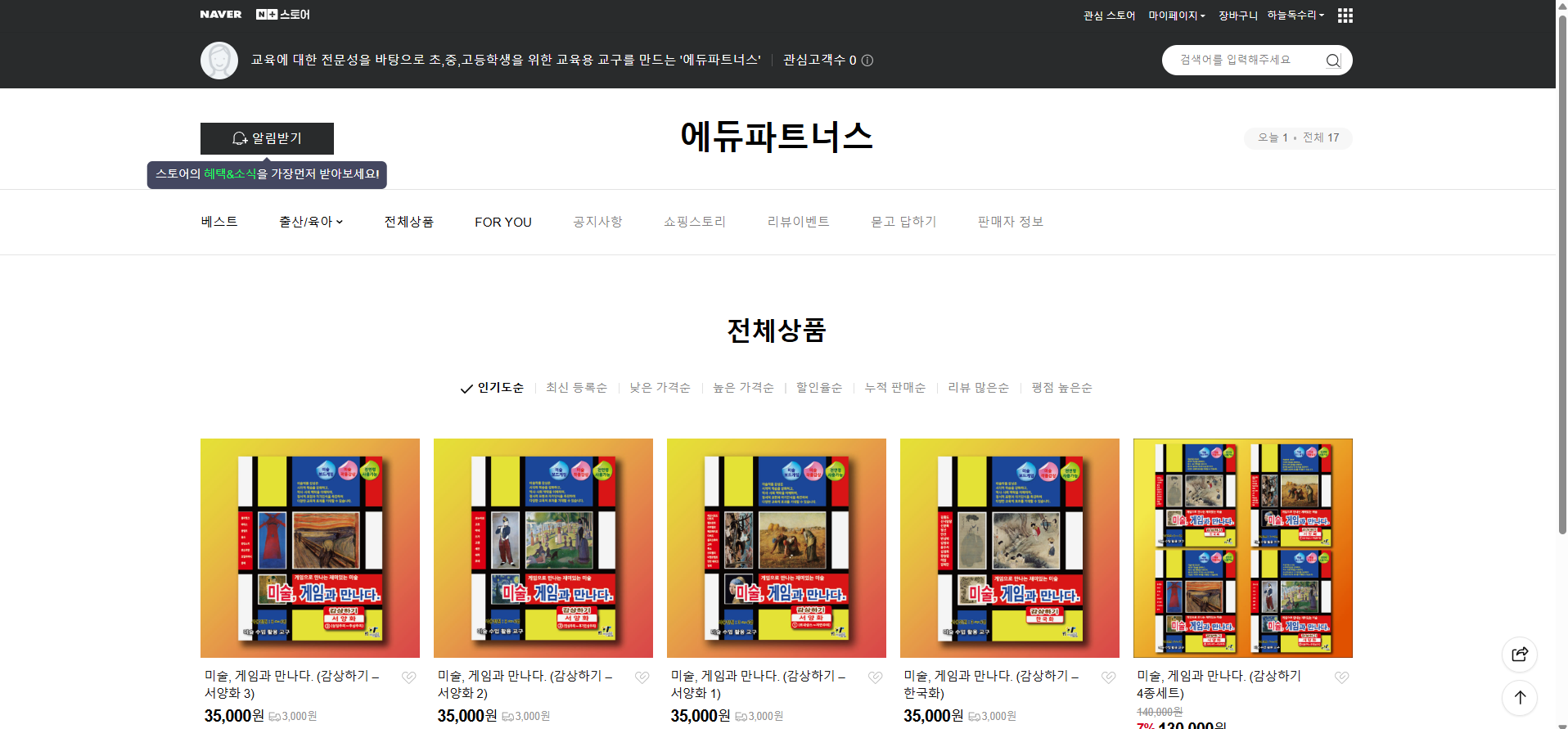Click the share icon button

[x=1520, y=654]
